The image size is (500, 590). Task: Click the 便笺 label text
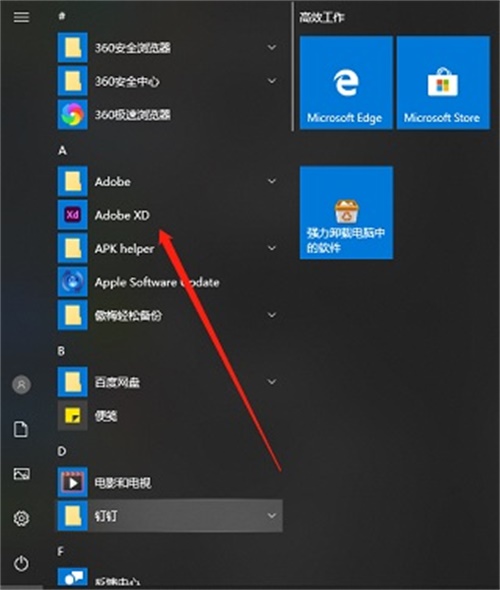coord(106,416)
